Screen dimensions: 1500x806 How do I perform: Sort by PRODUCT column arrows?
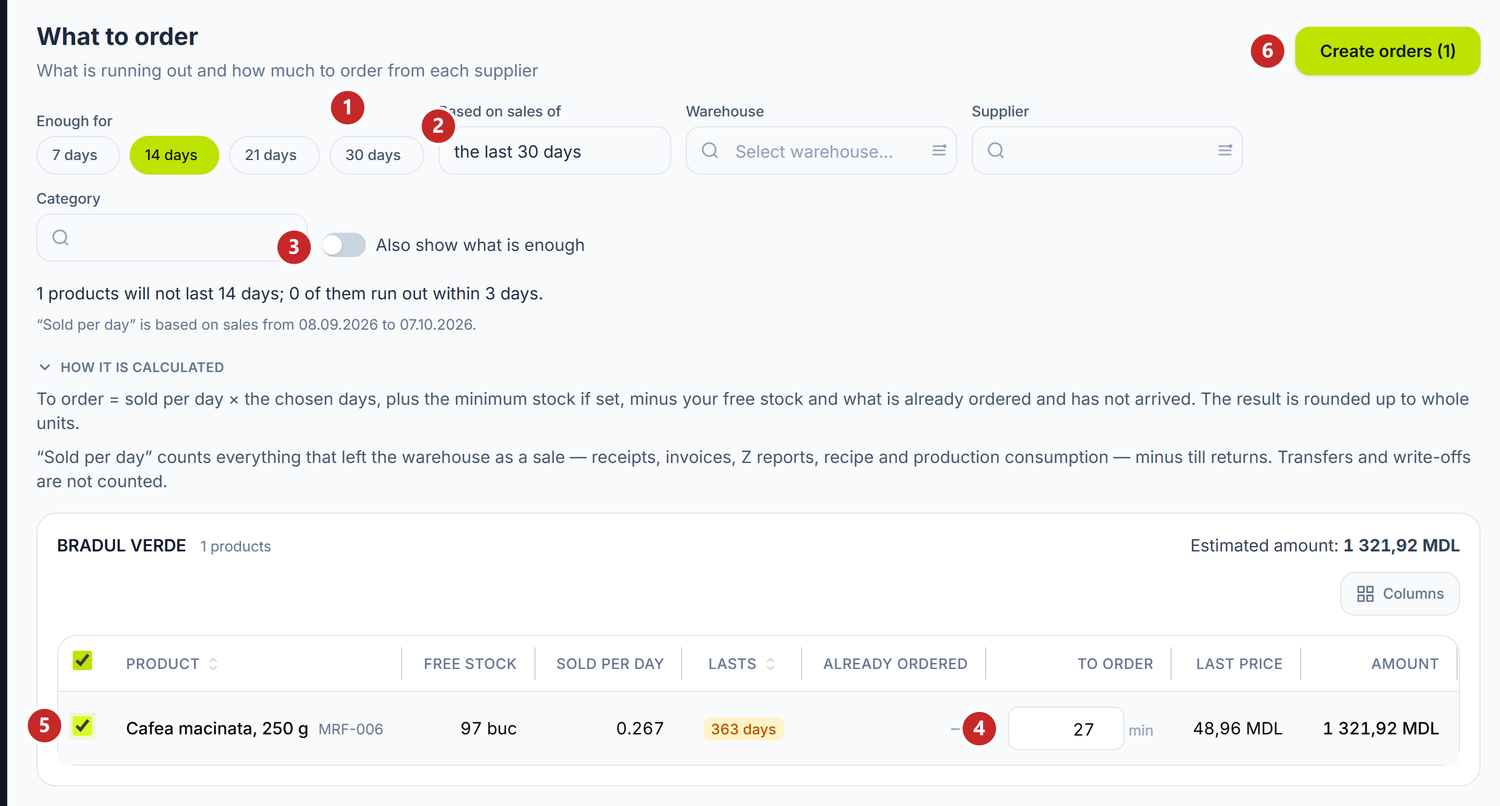[213, 664]
